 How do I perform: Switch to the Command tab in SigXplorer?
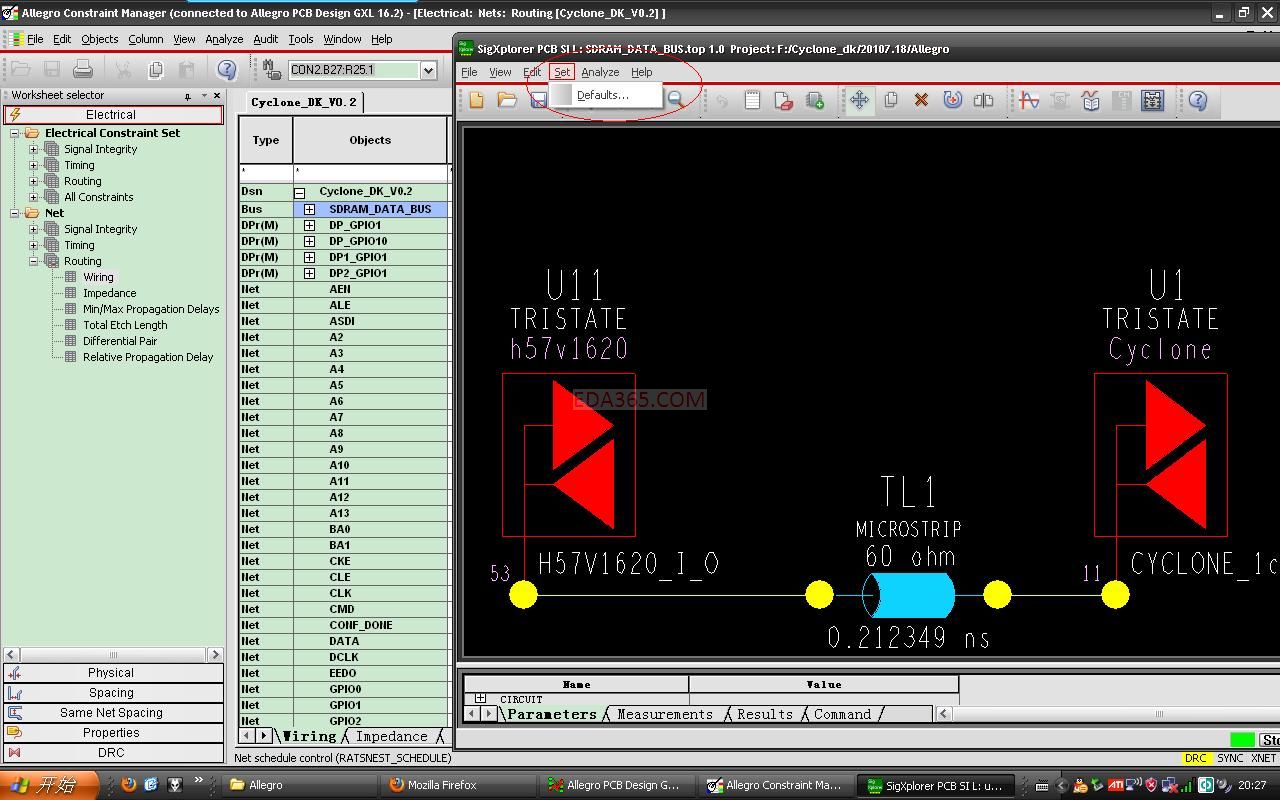pyautogui.click(x=842, y=714)
